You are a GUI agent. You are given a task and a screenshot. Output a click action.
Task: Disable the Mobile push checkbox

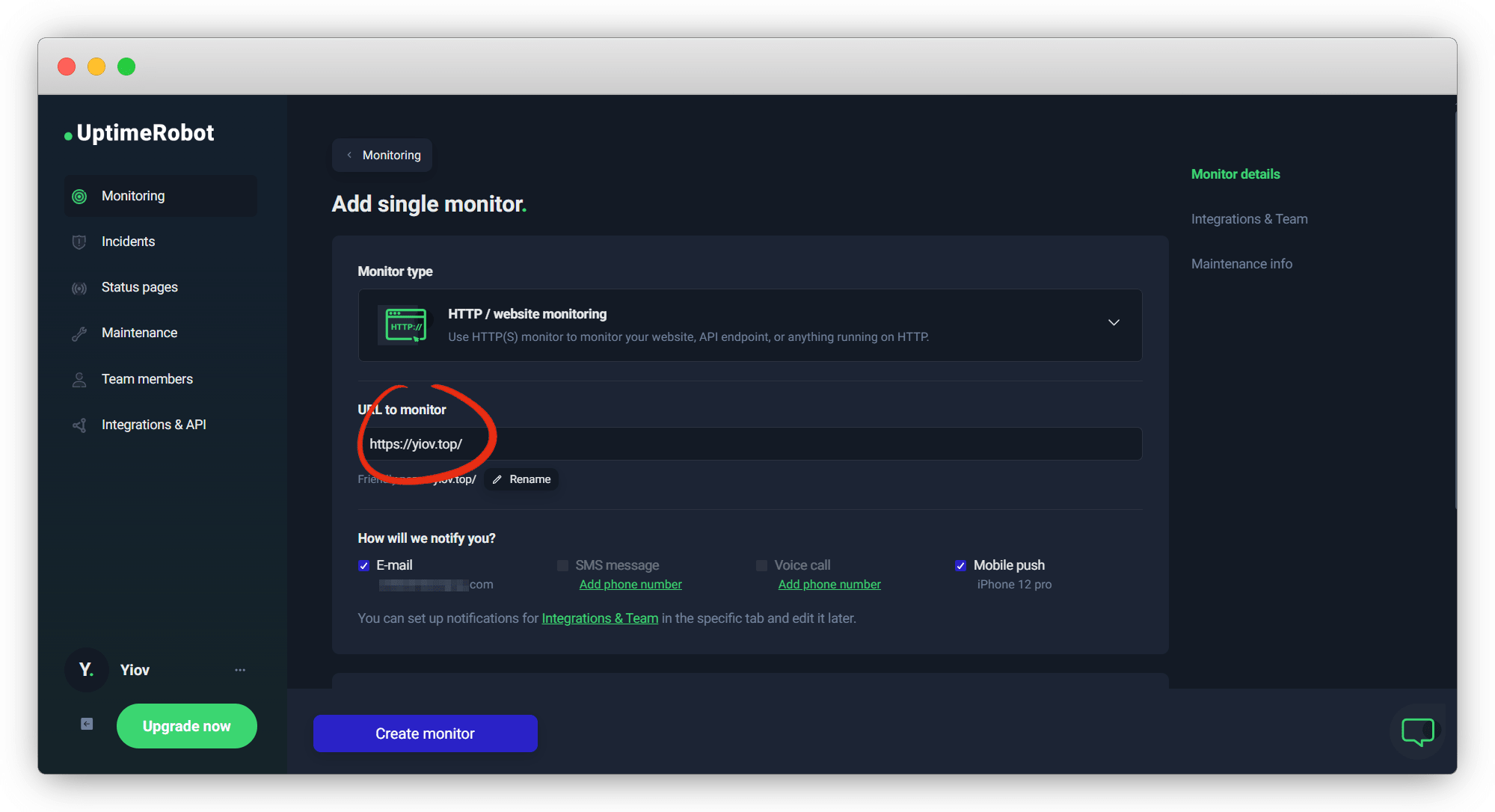coord(961,566)
